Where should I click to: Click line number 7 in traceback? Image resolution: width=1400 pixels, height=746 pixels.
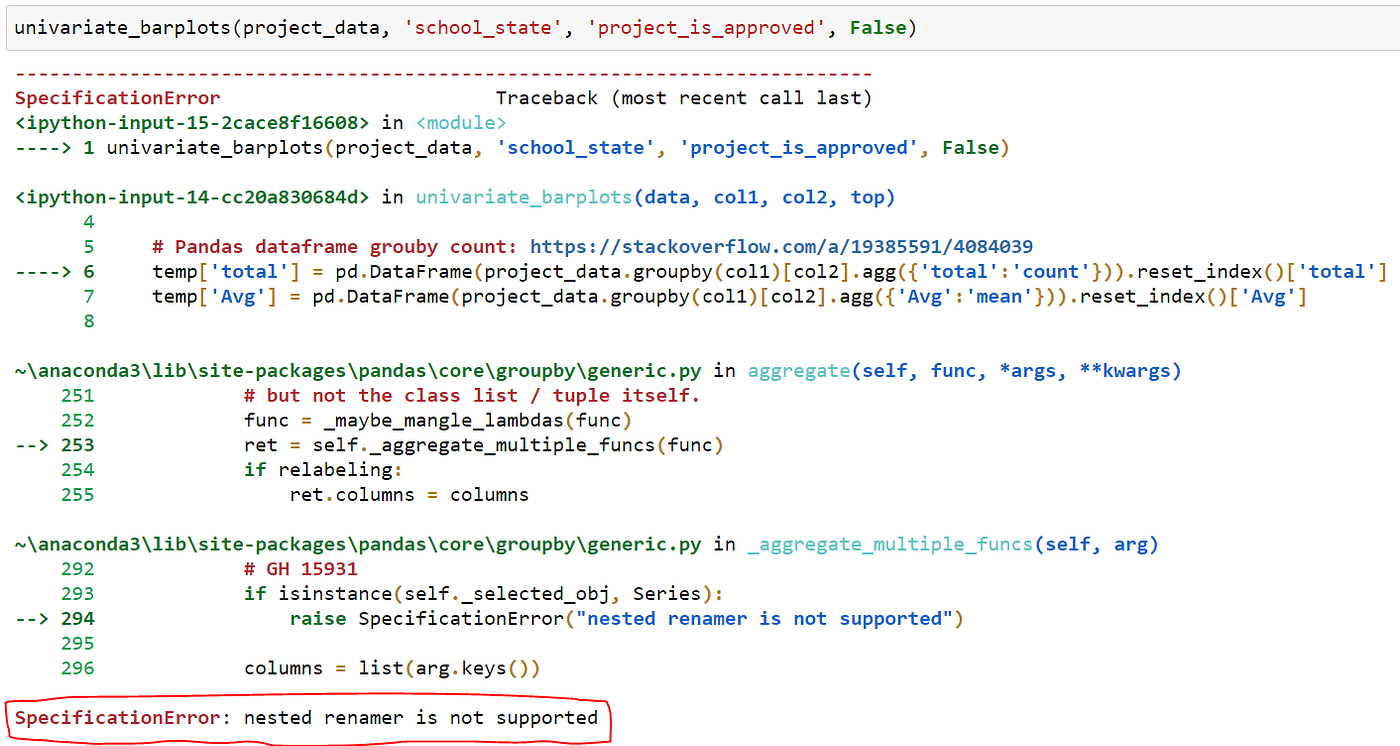coord(88,295)
